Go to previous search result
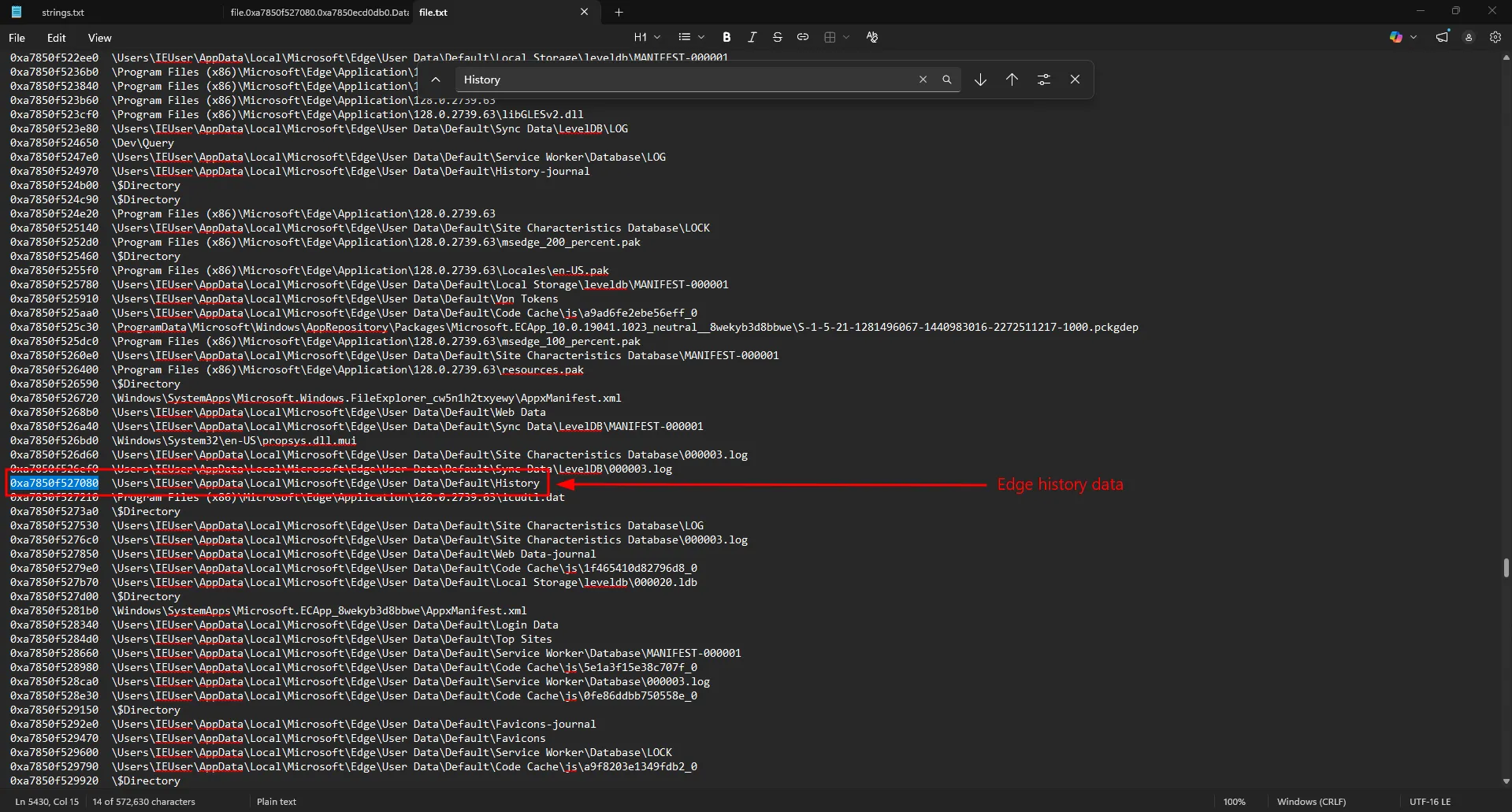The width and height of the screenshot is (1512, 812). coord(1012,80)
